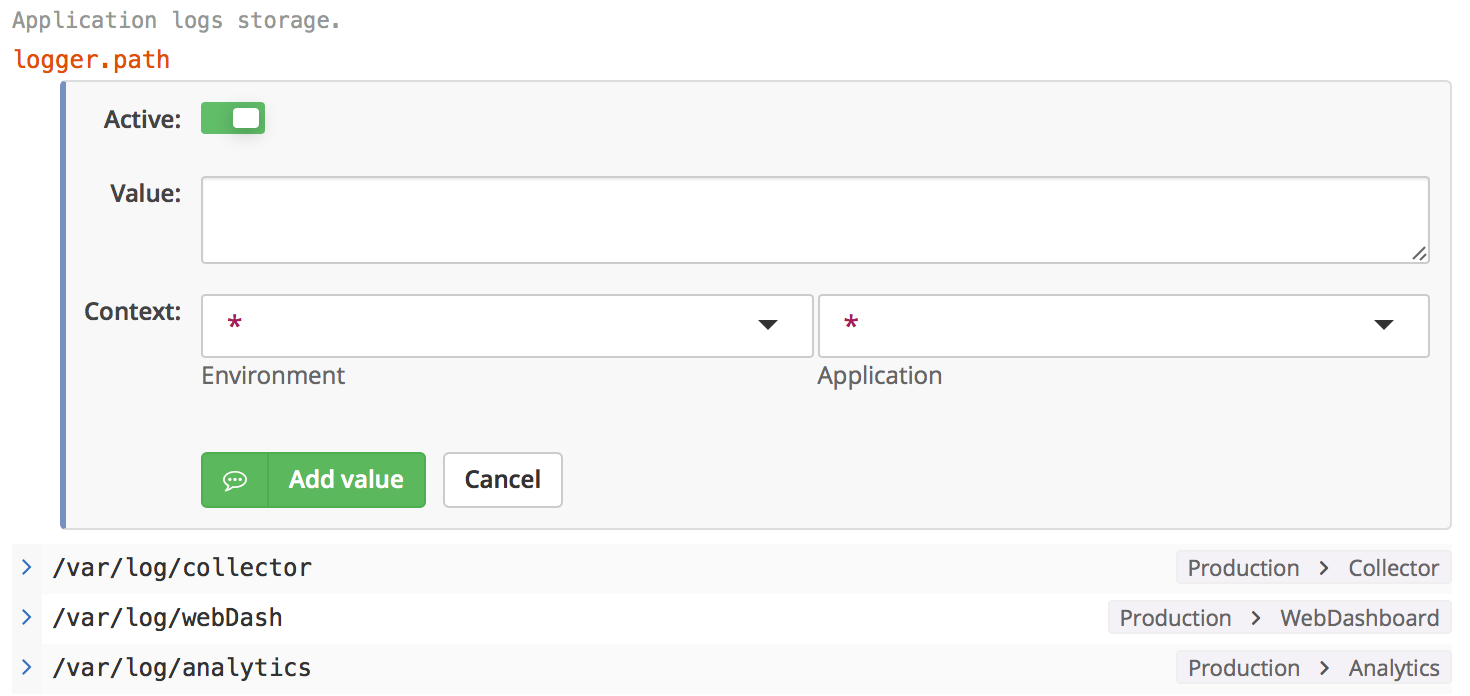Open the Application context dropdown
Viewport: 1470px width, 696px height.
[1123, 325]
